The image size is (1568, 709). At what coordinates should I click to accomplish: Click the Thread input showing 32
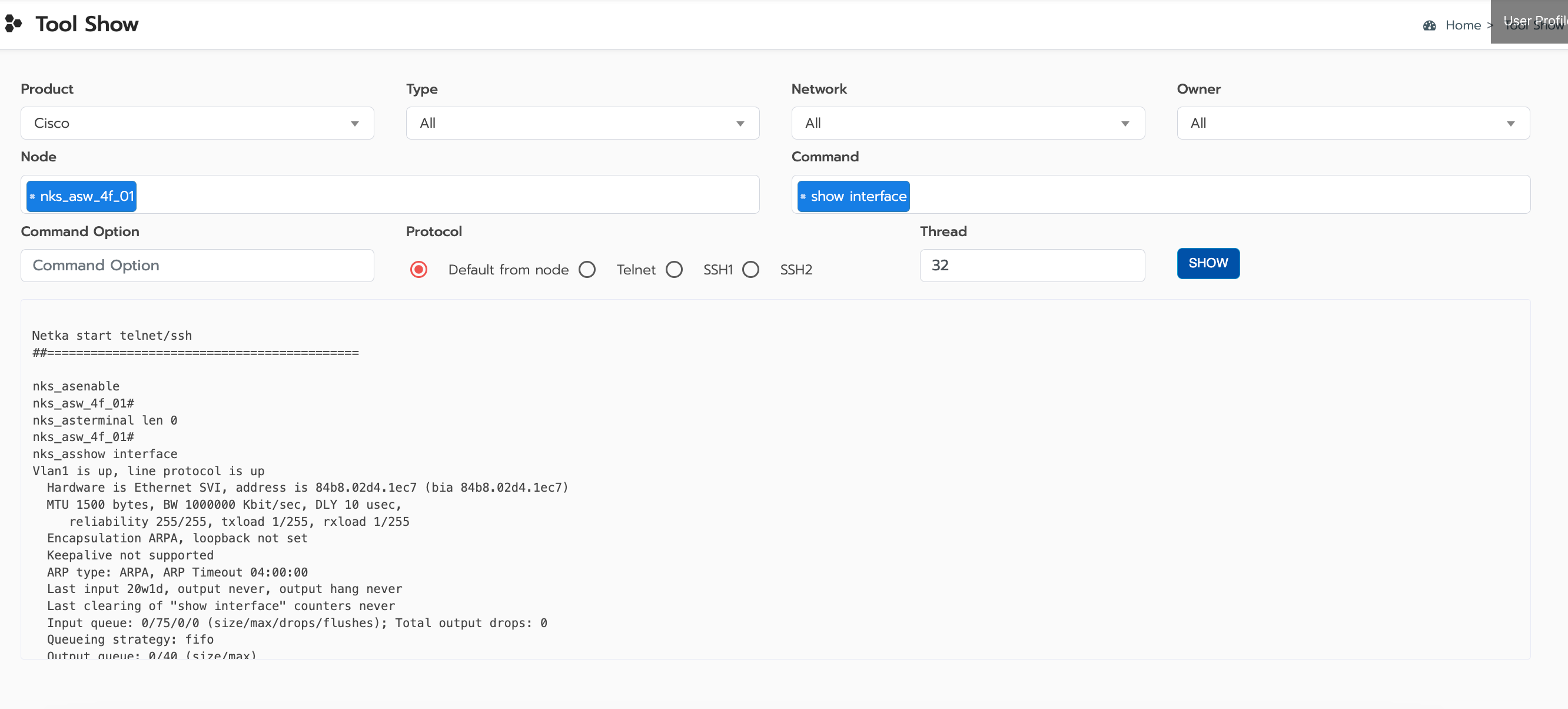1032,266
